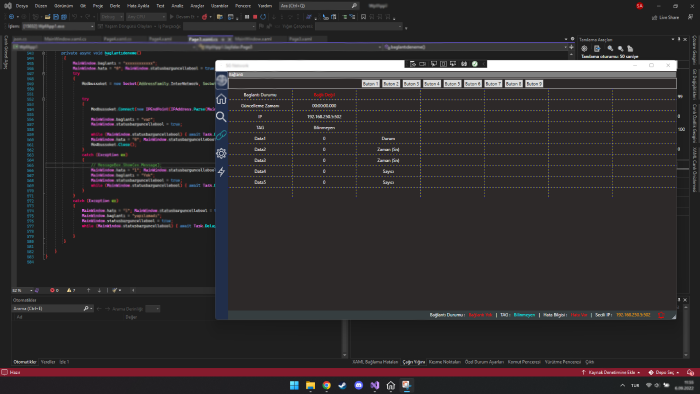700x394 pixels.
Task: Restart debugging with the circular arrow icon
Action: point(263,17)
